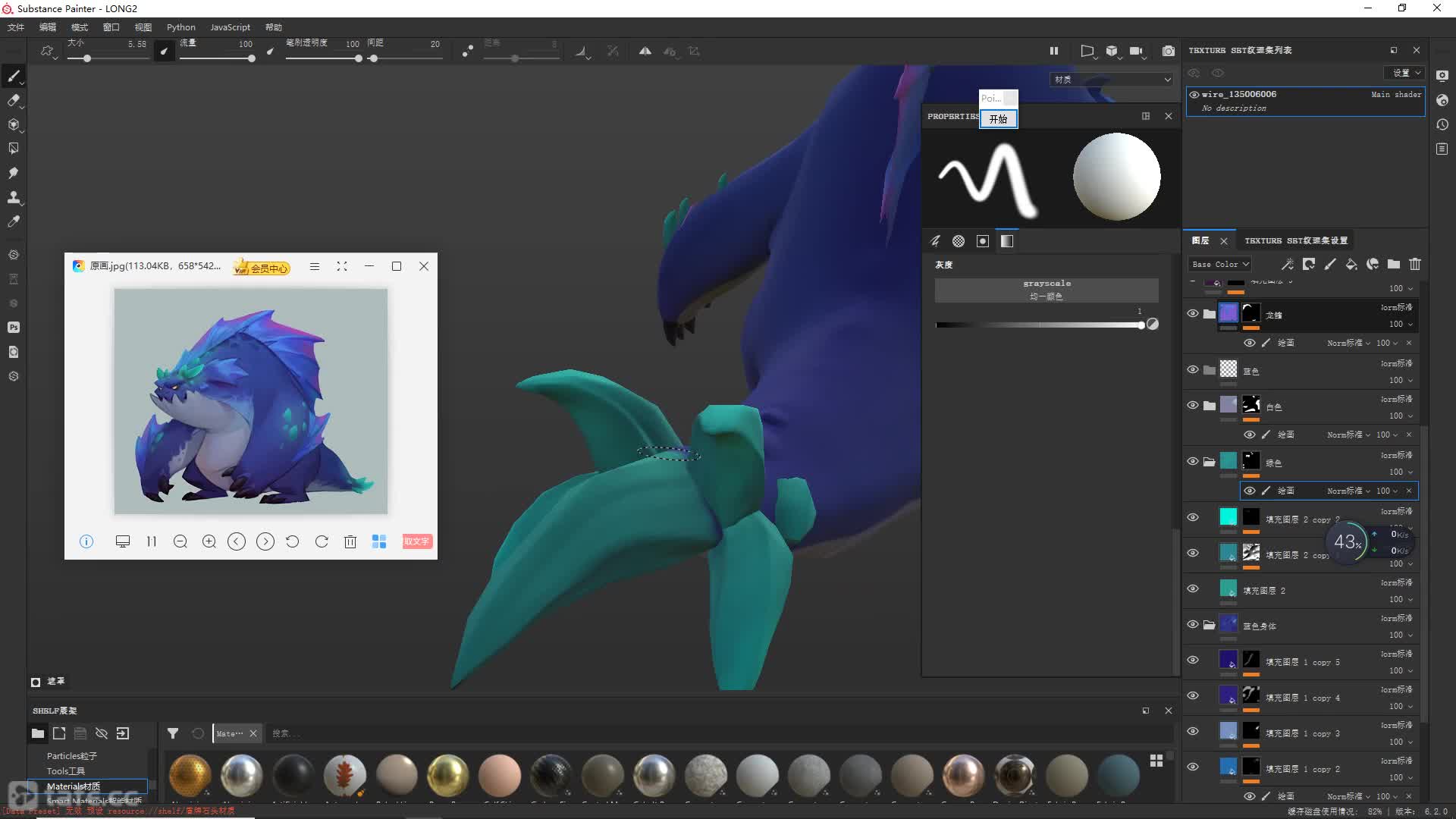The width and height of the screenshot is (1456, 819).
Task: Select the Polygon Fill tool
Action: coord(14,149)
